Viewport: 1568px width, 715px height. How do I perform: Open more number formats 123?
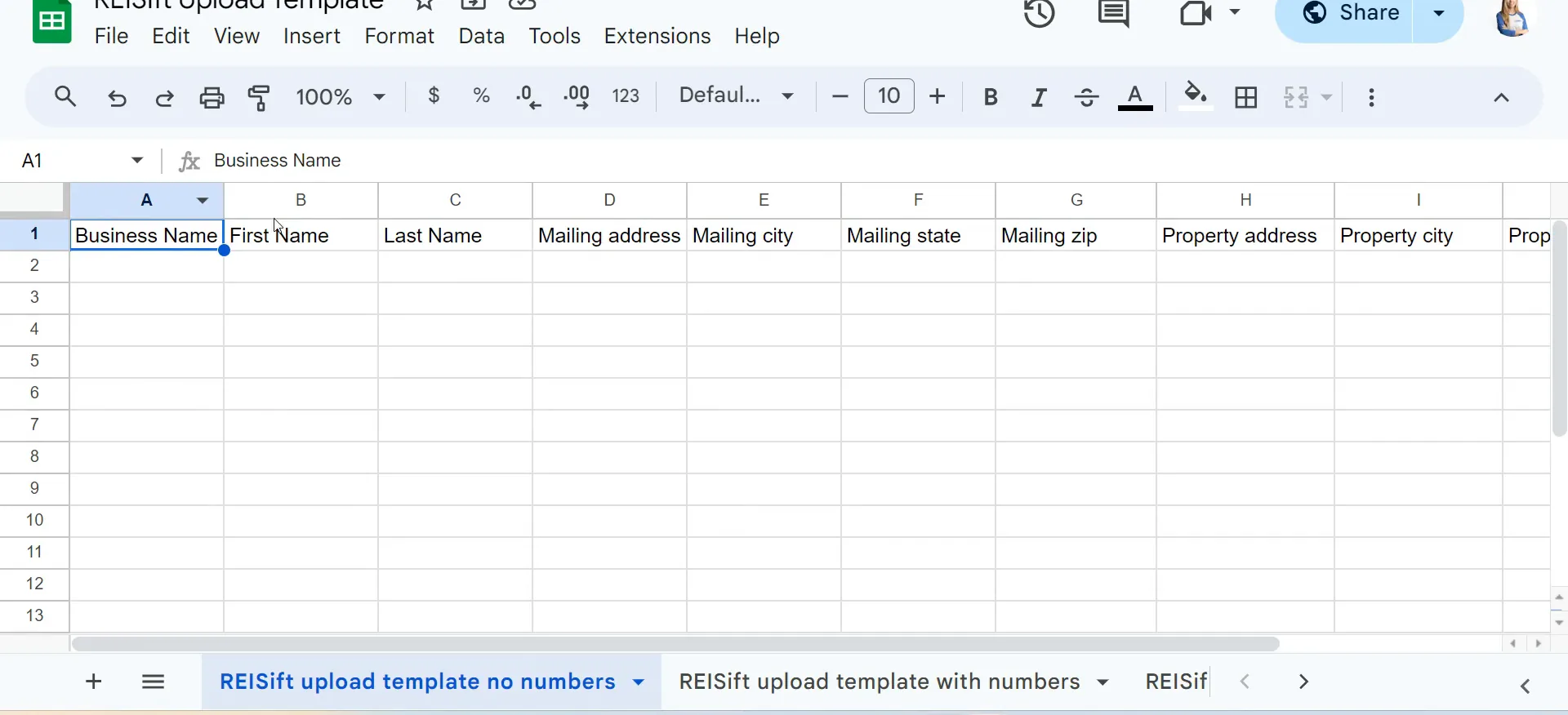[x=626, y=96]
